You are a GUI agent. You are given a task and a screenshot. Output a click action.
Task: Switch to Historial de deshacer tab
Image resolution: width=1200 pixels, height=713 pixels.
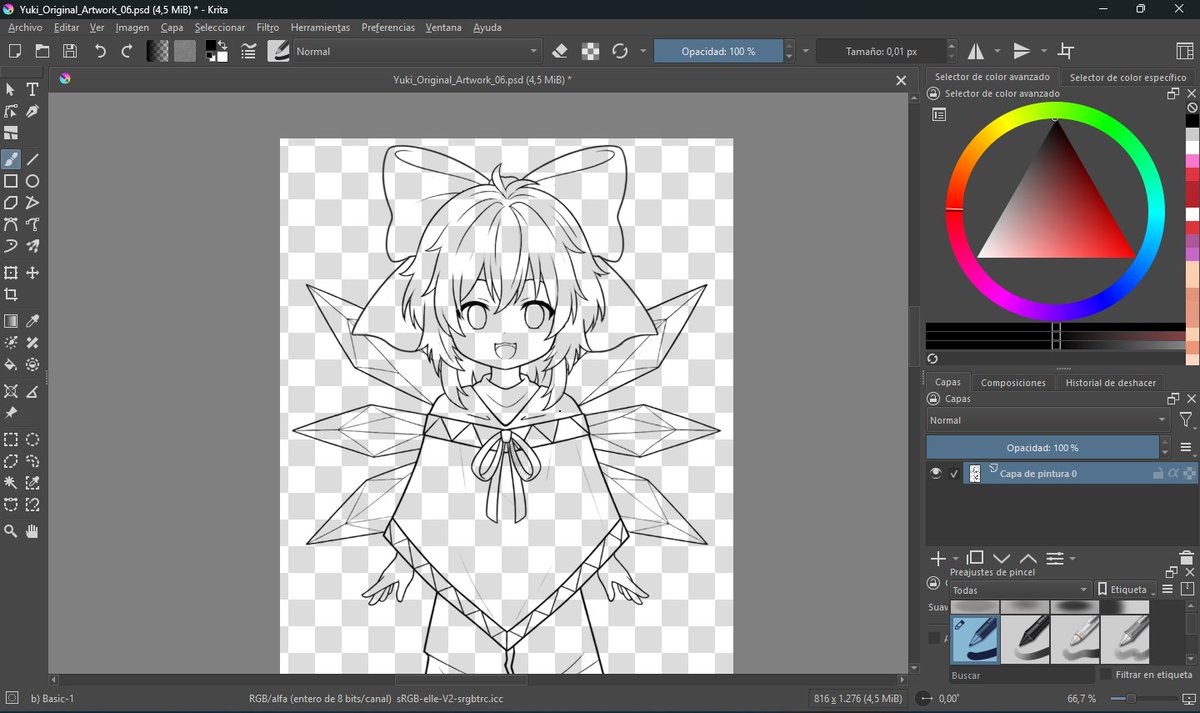pos(1110,382)
